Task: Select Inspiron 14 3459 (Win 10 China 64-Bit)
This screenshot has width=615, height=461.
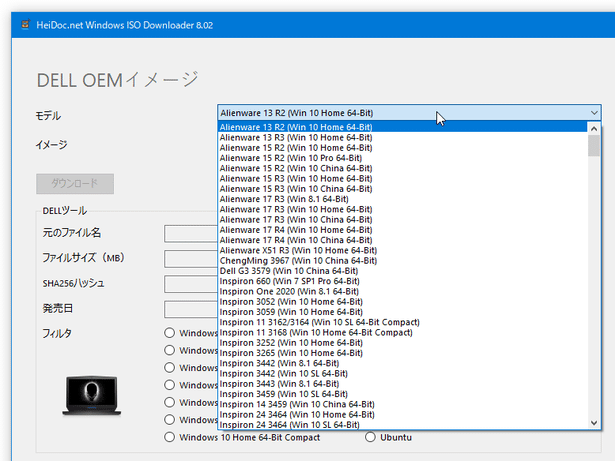Action: pos(402,404)
